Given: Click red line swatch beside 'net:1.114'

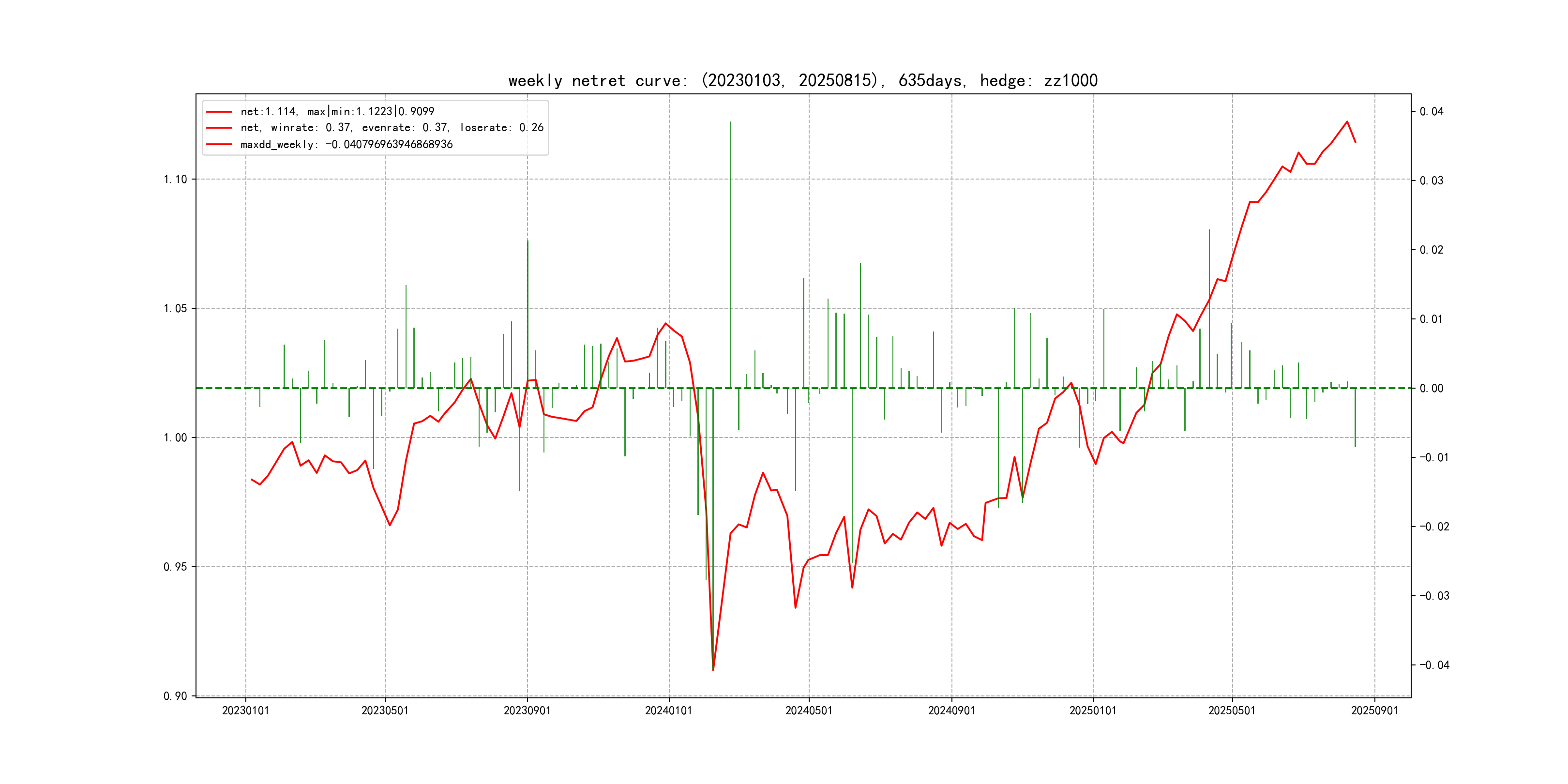Looking at the screenshot, I should click(x=219, y=111).
